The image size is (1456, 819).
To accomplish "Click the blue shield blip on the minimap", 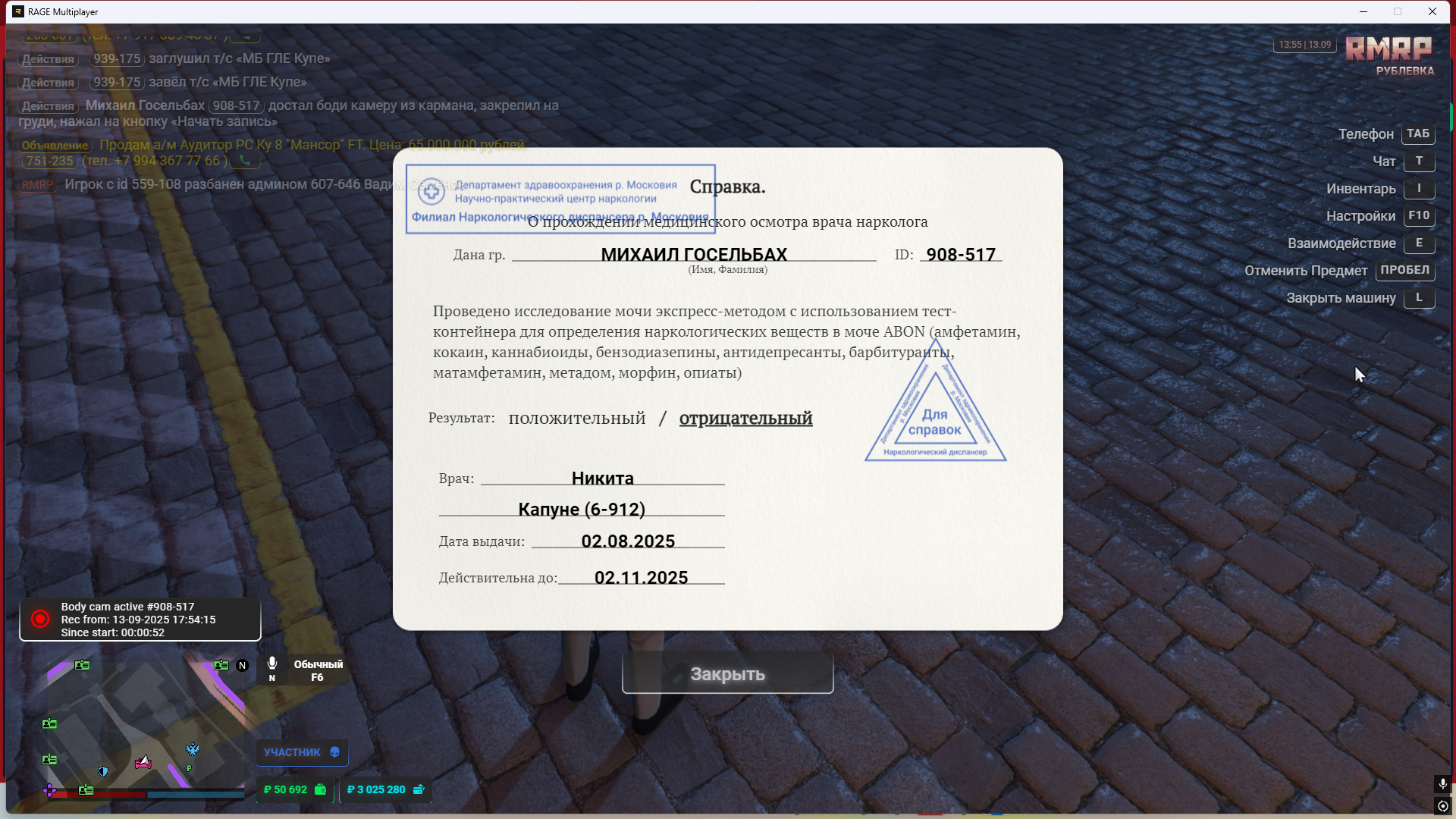I will tap(103, 771).
